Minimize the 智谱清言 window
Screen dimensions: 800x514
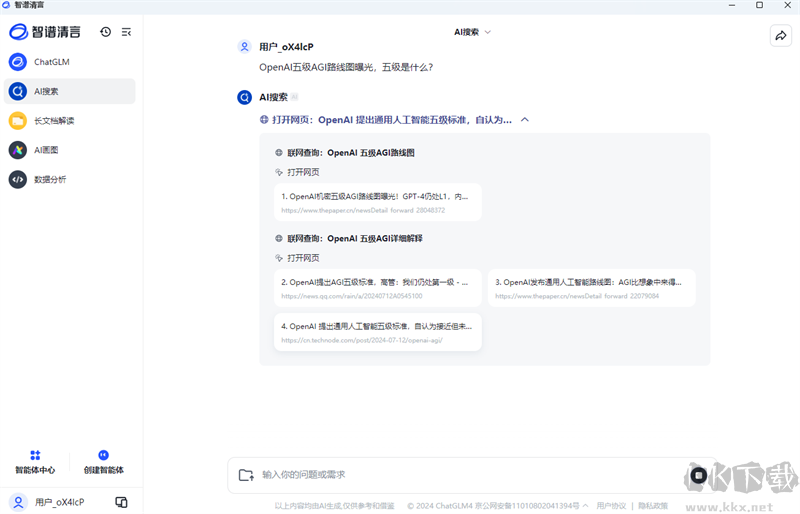pos(732,5)
